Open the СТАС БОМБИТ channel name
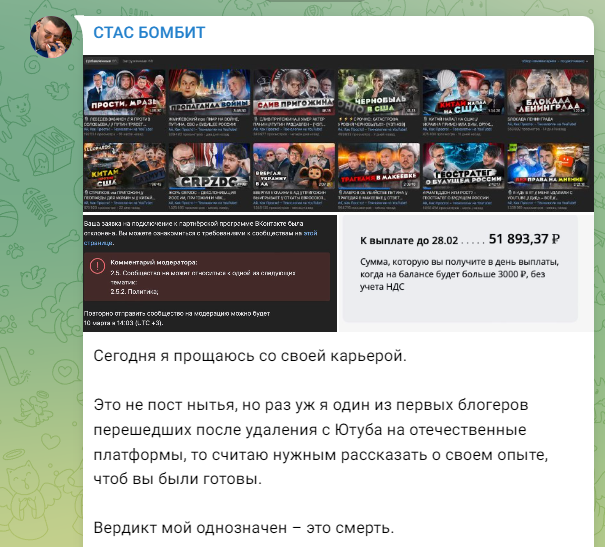The image size is (605, 547). tap(149, 32)
